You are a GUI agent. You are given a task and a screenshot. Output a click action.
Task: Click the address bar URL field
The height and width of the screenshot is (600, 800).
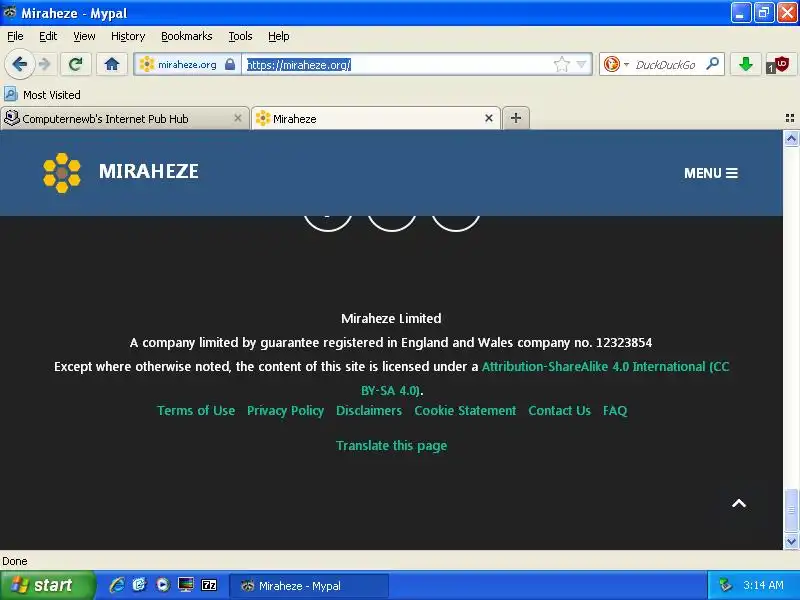[398, 65]
